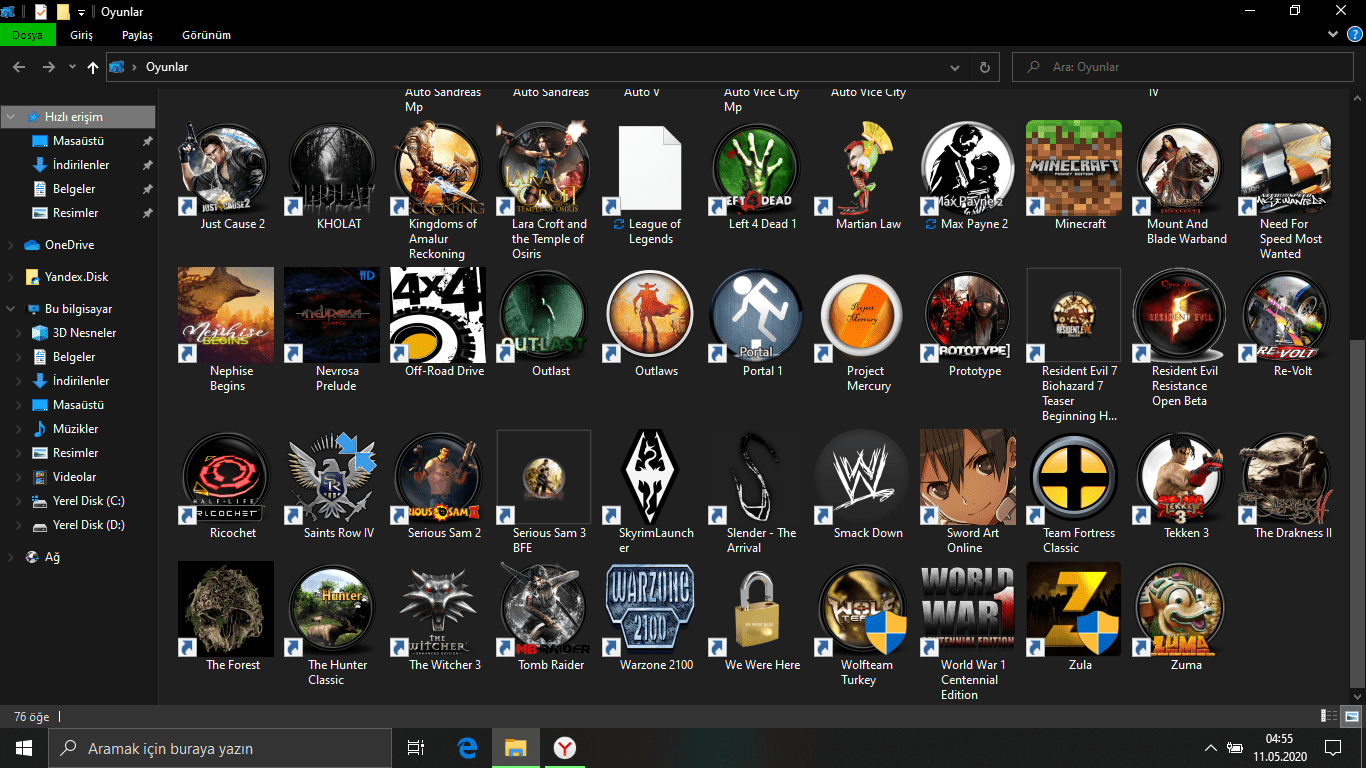Screen dimensions: 1366x768
Task: Select the Martian Law shortcut icon
Action: [x=862, y=169]
